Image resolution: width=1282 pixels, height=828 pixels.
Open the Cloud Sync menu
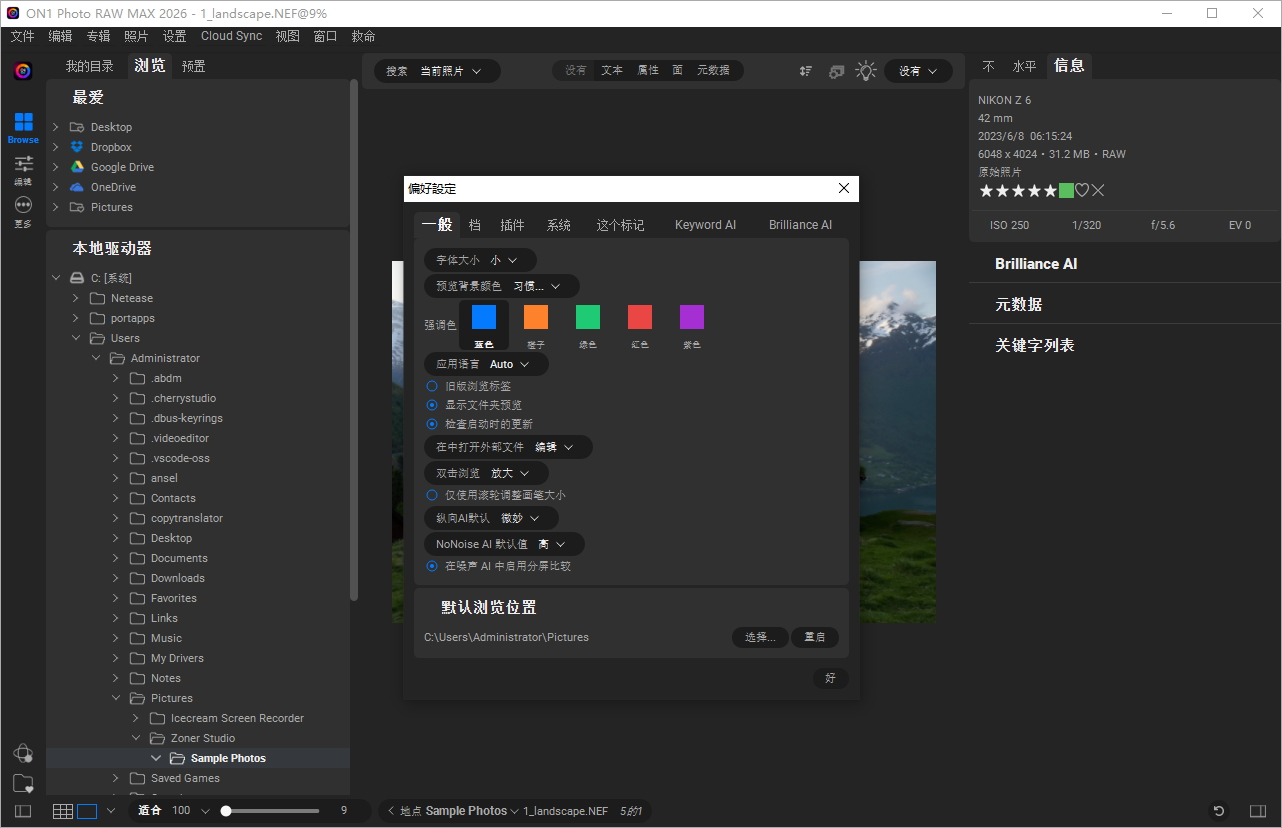231,35
